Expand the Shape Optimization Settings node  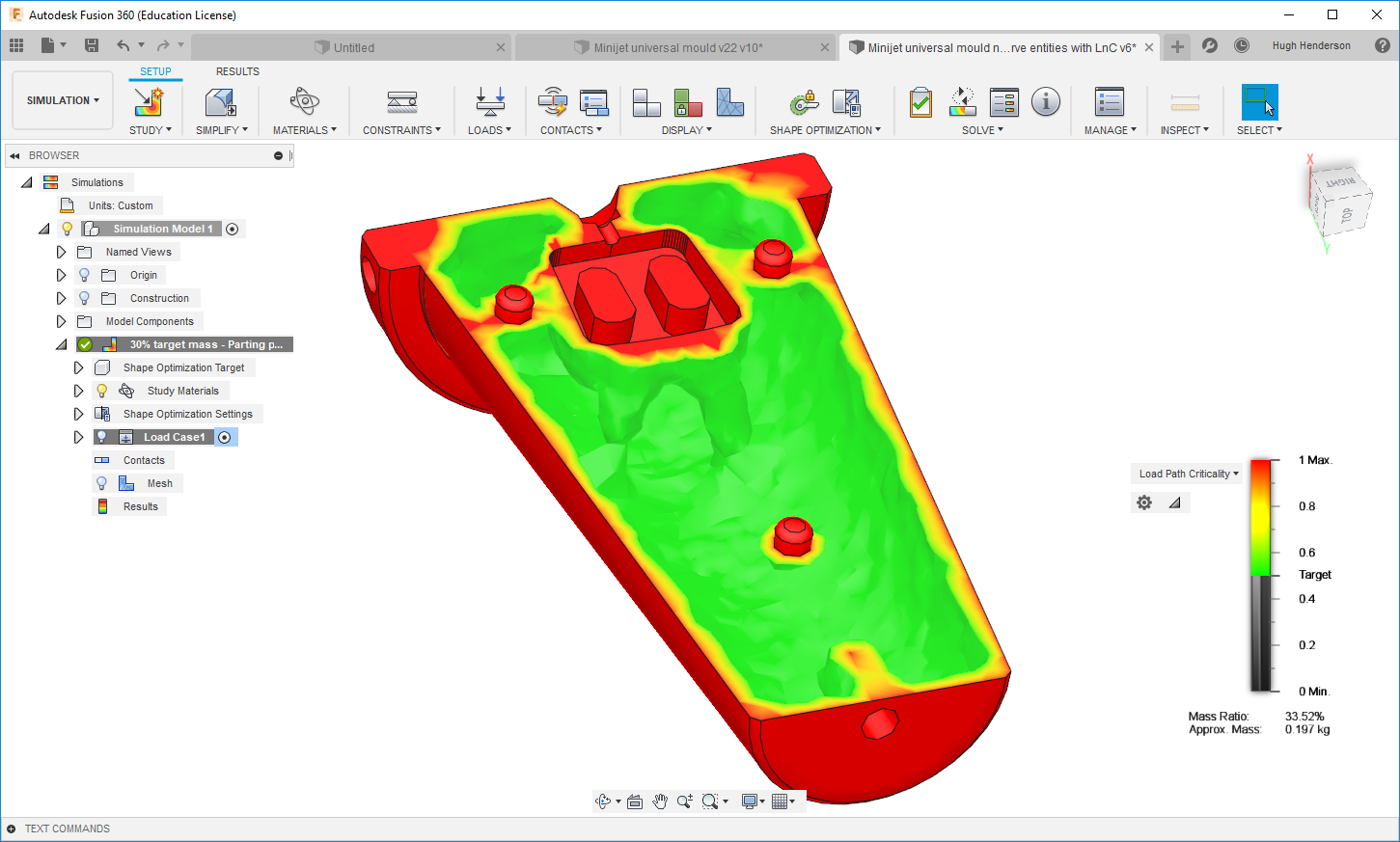coord(78,413)
